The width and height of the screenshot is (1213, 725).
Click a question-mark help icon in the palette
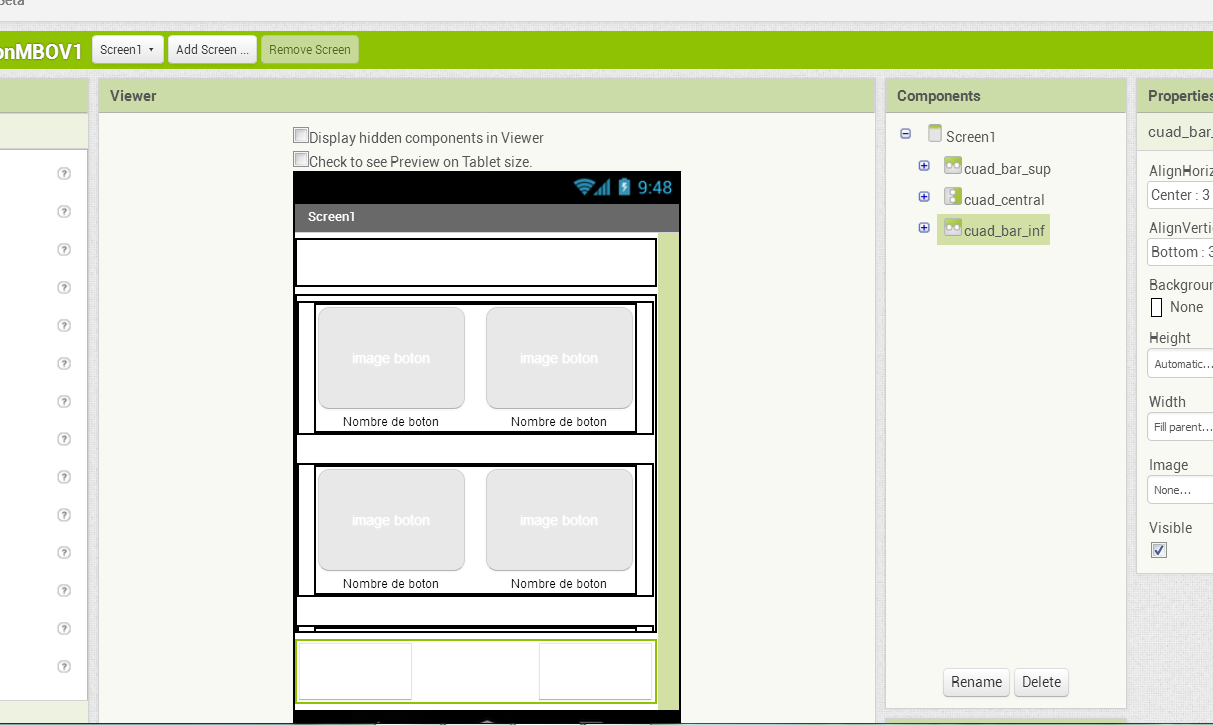tap(63, 172)
